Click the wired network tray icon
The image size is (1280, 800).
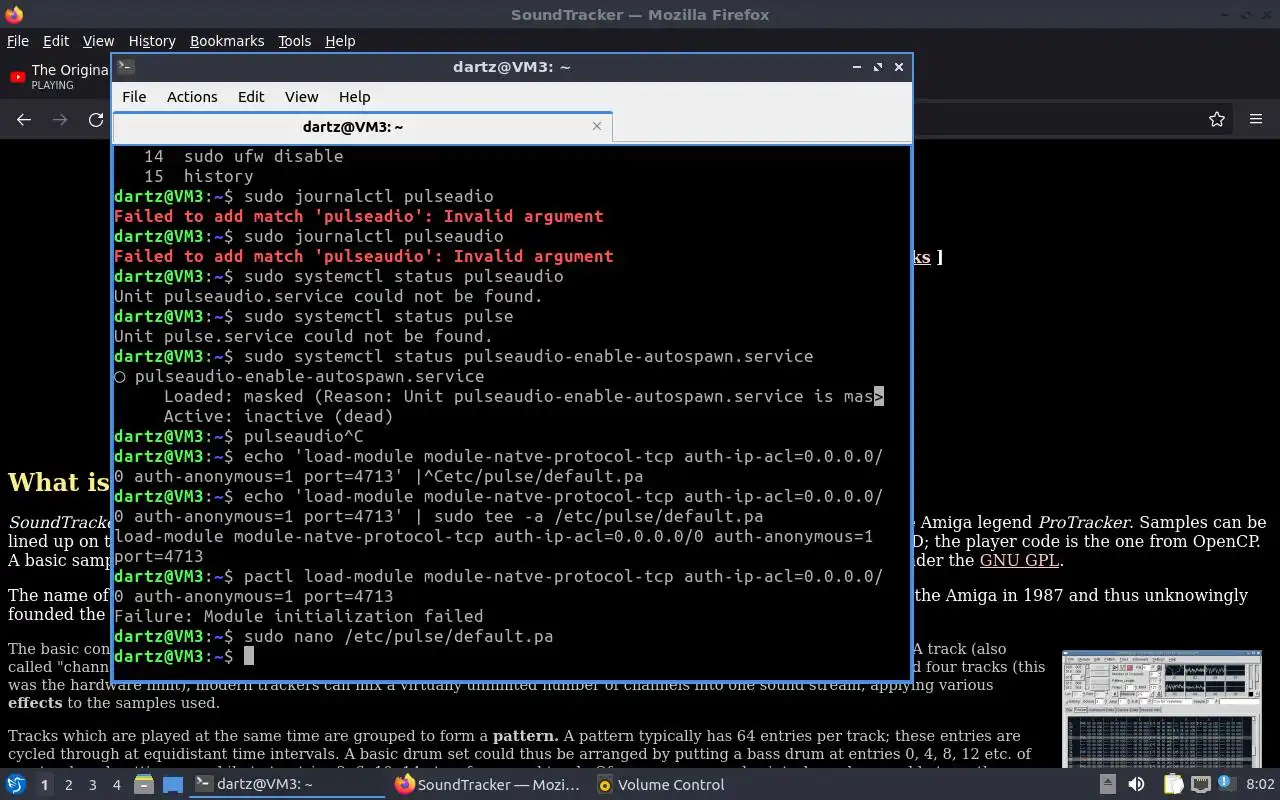1200,785
